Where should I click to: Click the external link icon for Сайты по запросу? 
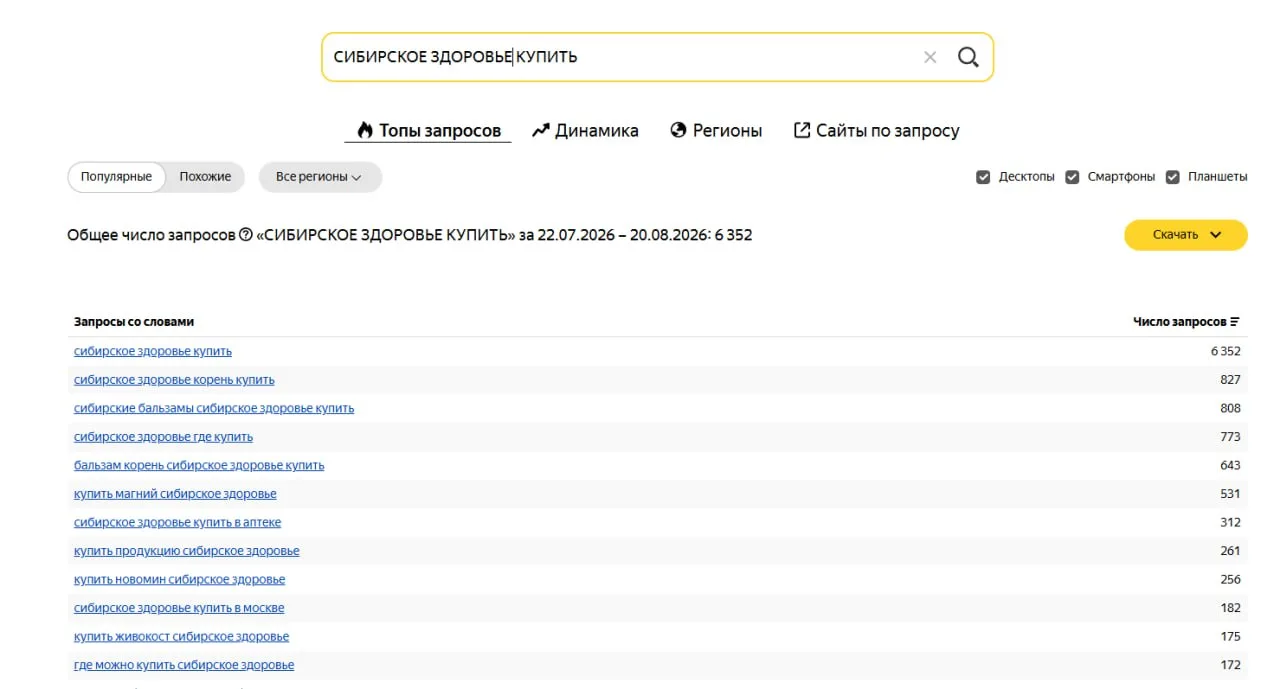[x=802, y=130]
